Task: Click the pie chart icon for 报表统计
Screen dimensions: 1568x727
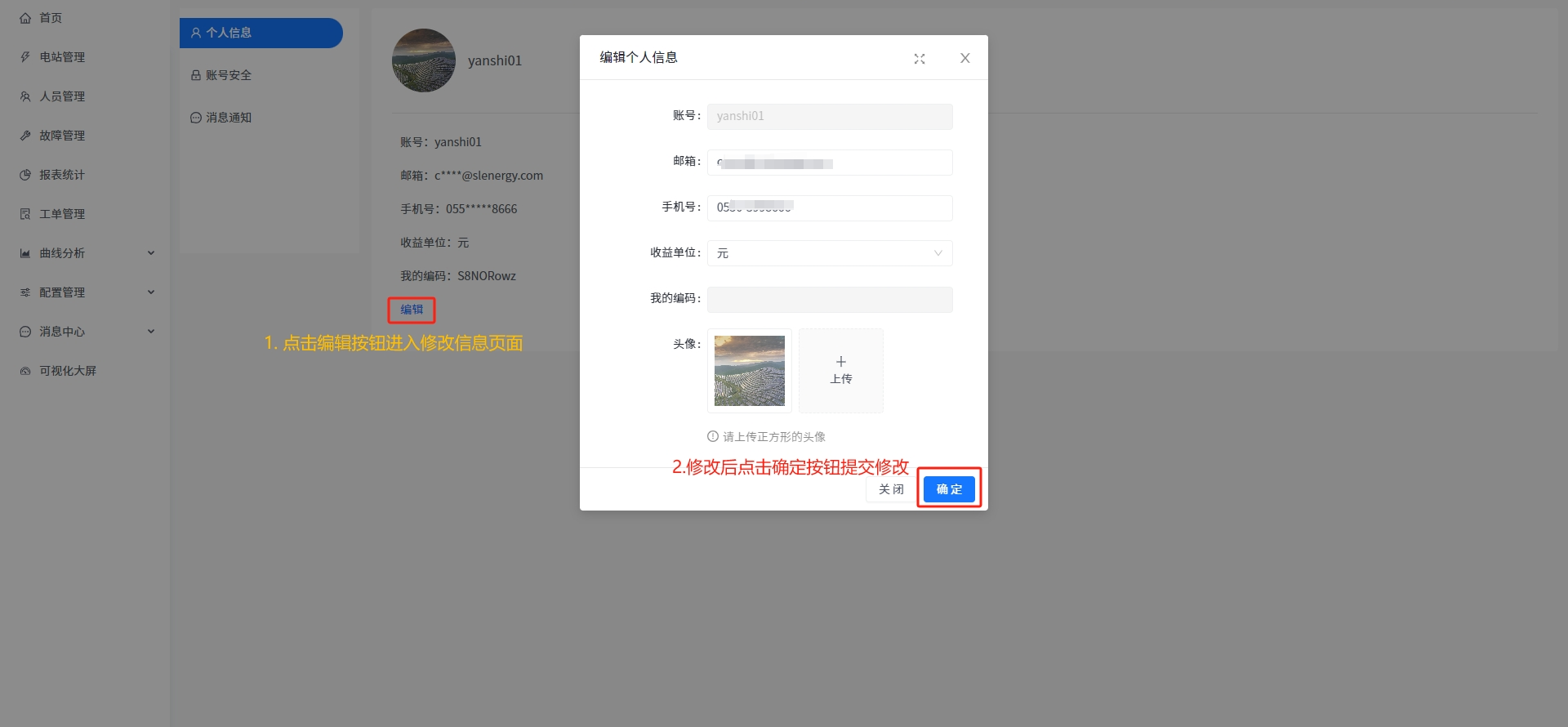Action: [25, 175]
